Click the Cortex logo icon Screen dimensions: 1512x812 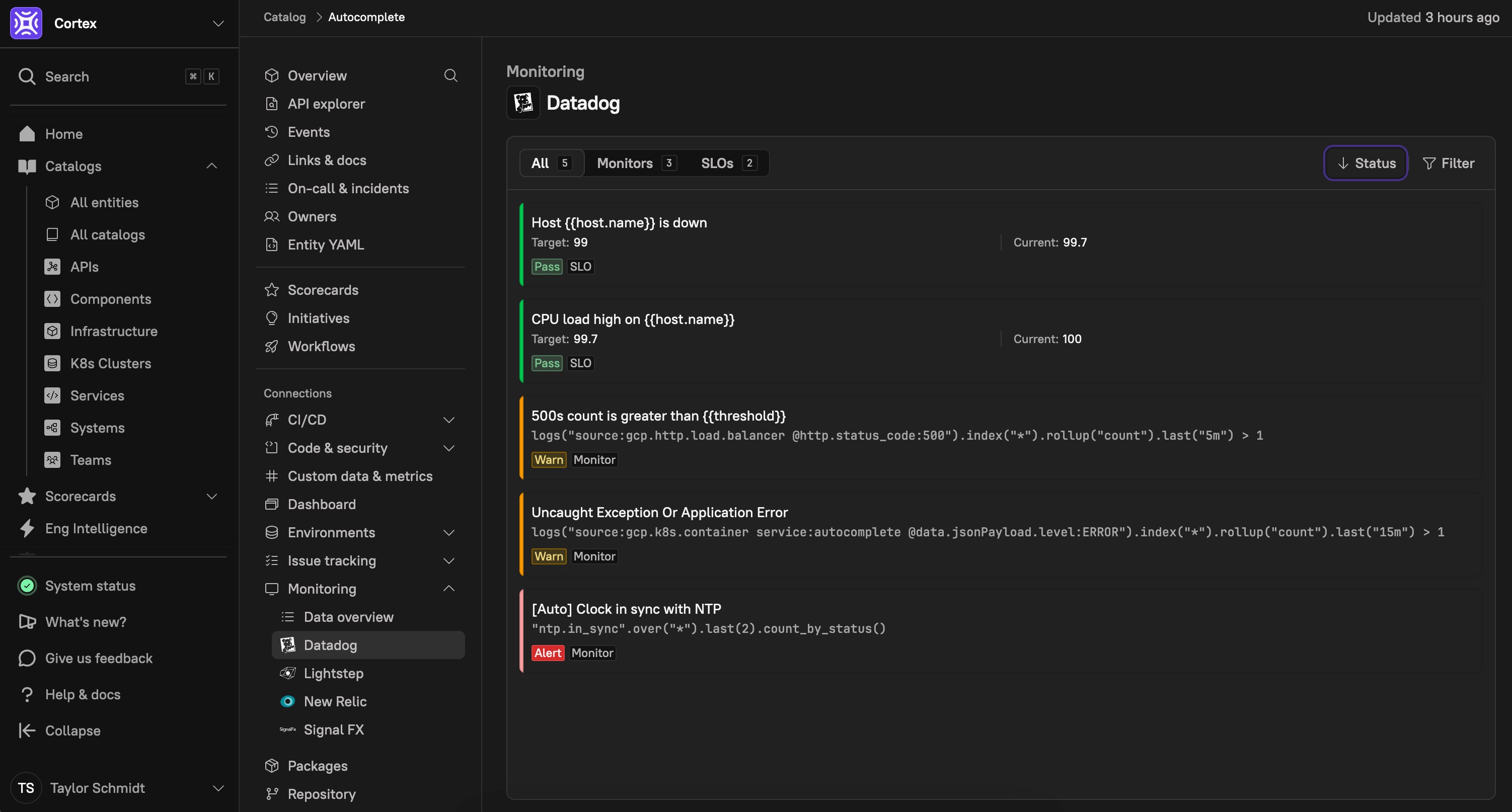pos(26,23)
